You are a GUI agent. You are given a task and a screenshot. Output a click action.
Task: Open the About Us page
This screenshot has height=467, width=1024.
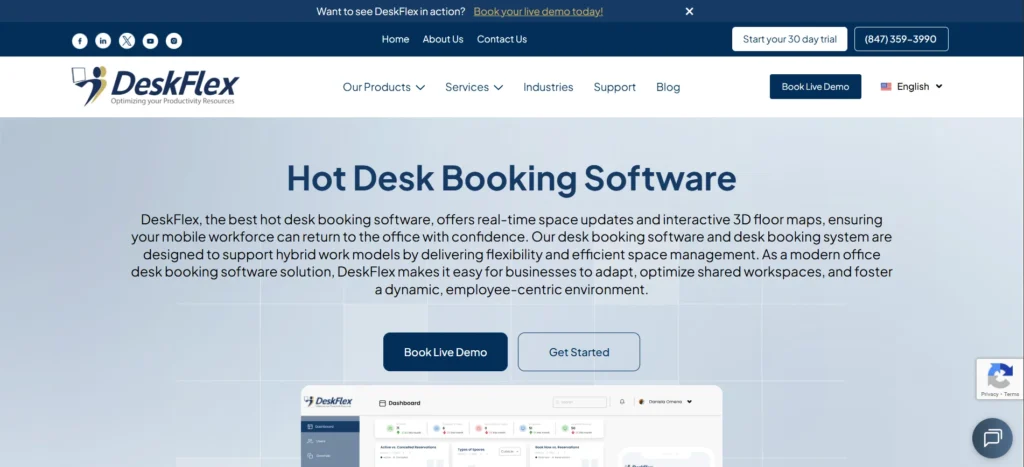[443, 39]
